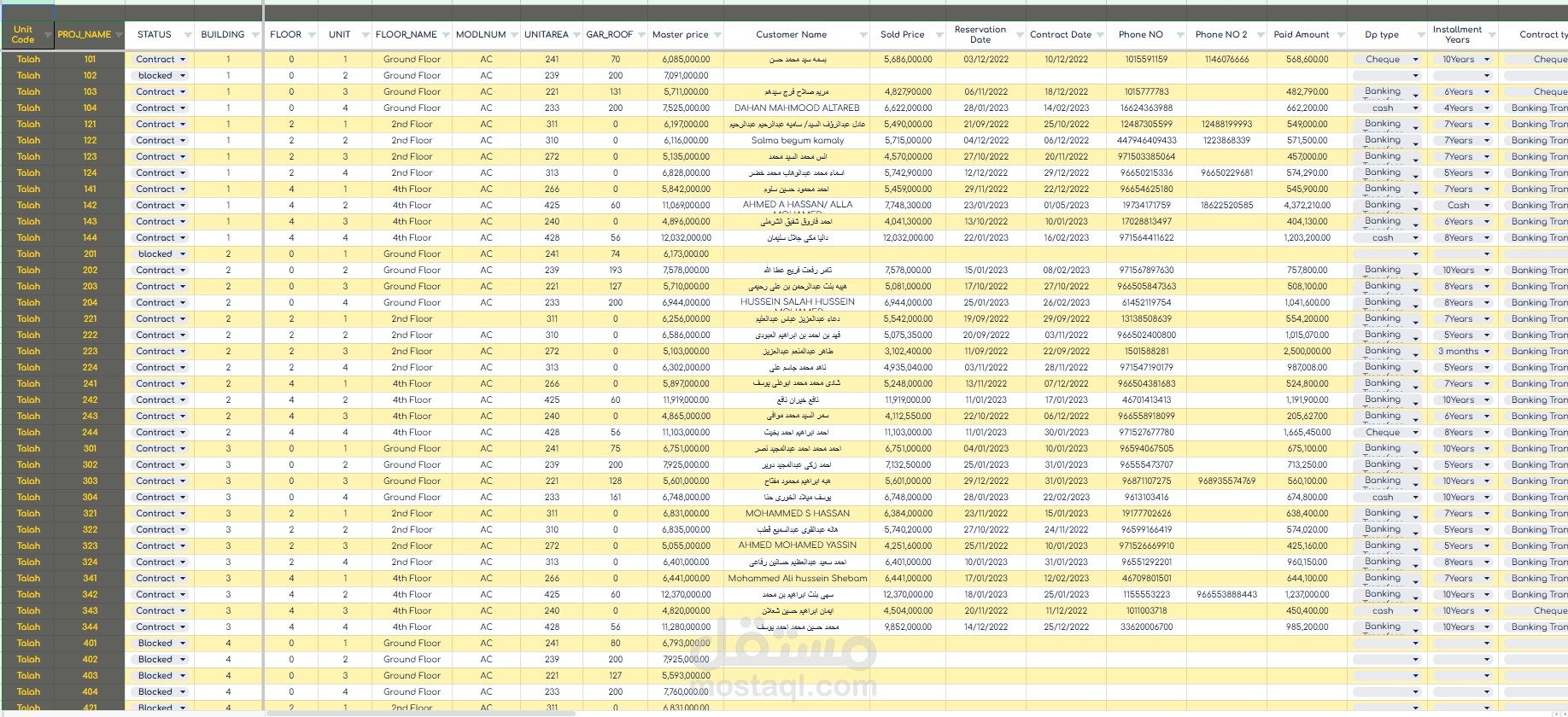The width and height of the screenshot is (1568, 717).
Task: Open the filter icon on STATUS header
Action: (x=187, y=35)
